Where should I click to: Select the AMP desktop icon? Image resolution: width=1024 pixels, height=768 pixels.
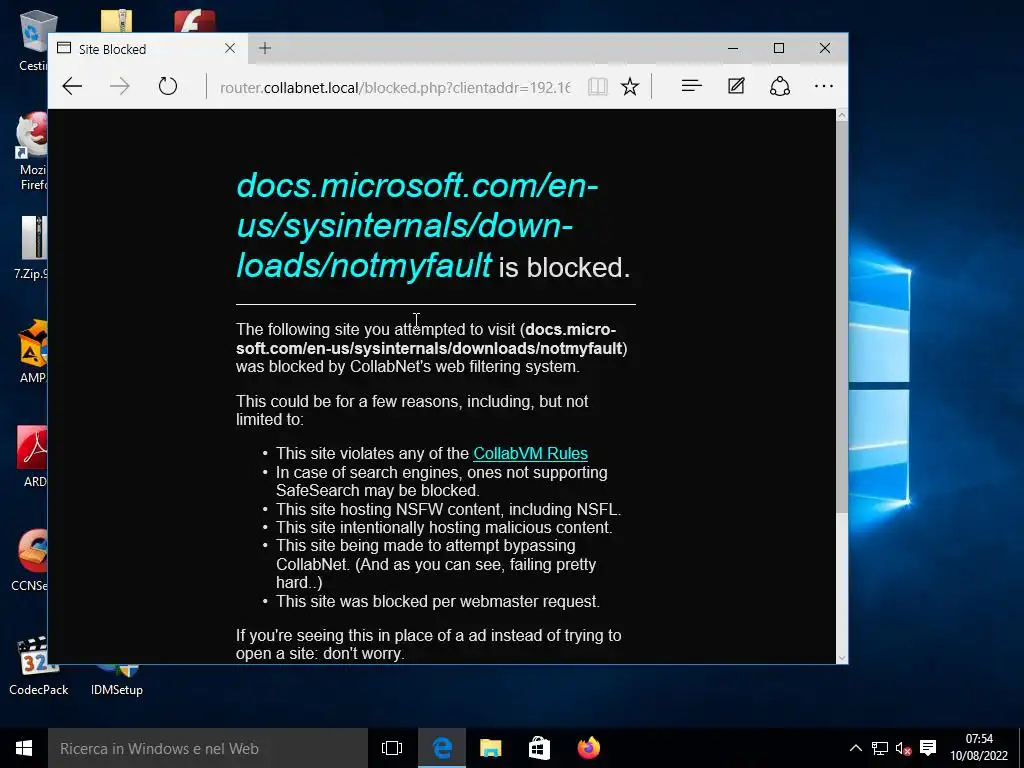(x=33, y=351)
